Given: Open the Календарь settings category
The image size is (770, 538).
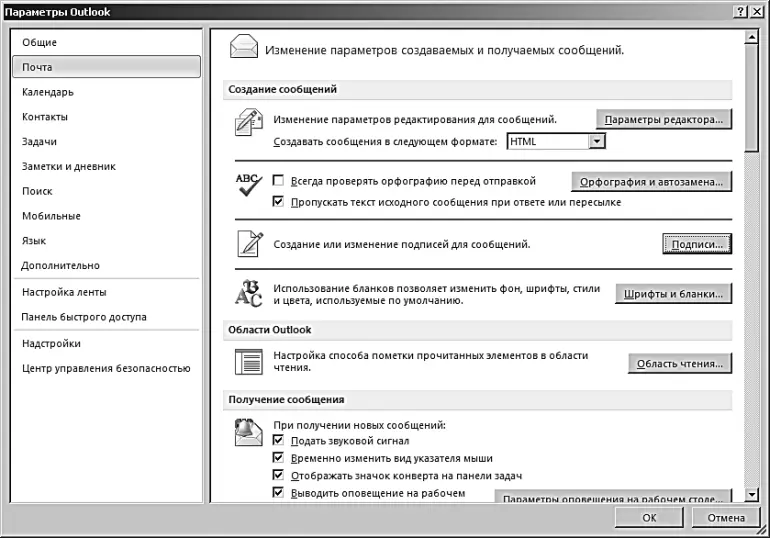Looking at the screenshot, I should tap(106, 92).
